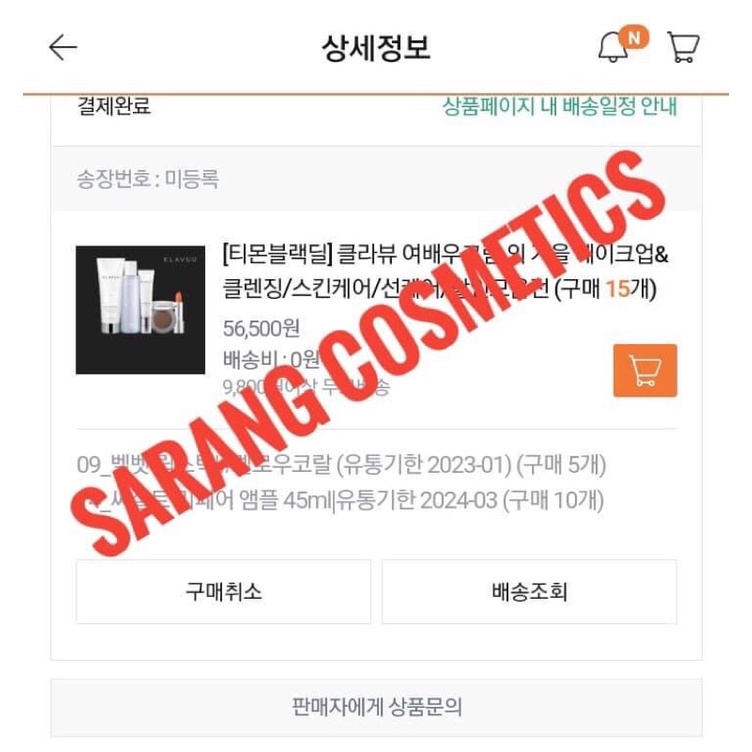
Task: Open the Klavuu product thumbnail image
Action: click(141, 310)
